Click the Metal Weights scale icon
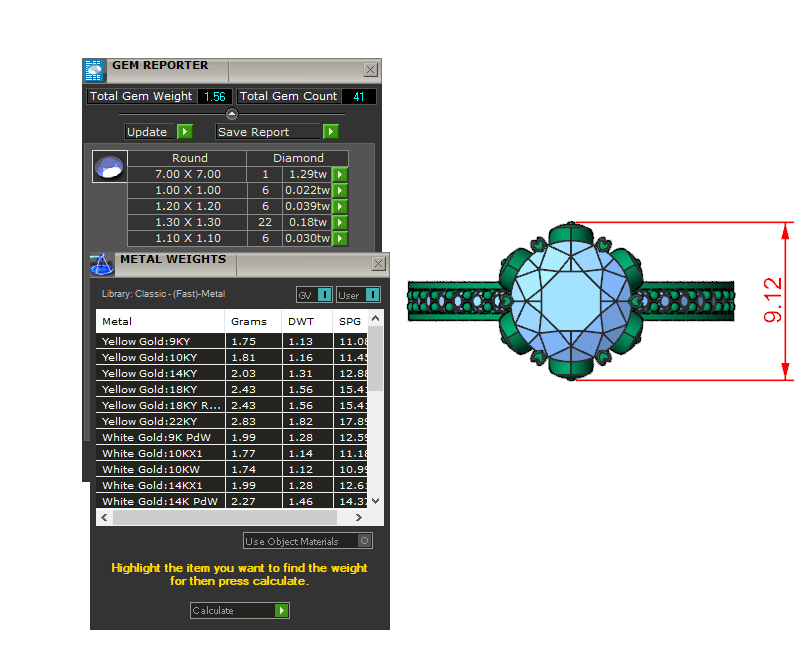 click(x=102, y=264)
